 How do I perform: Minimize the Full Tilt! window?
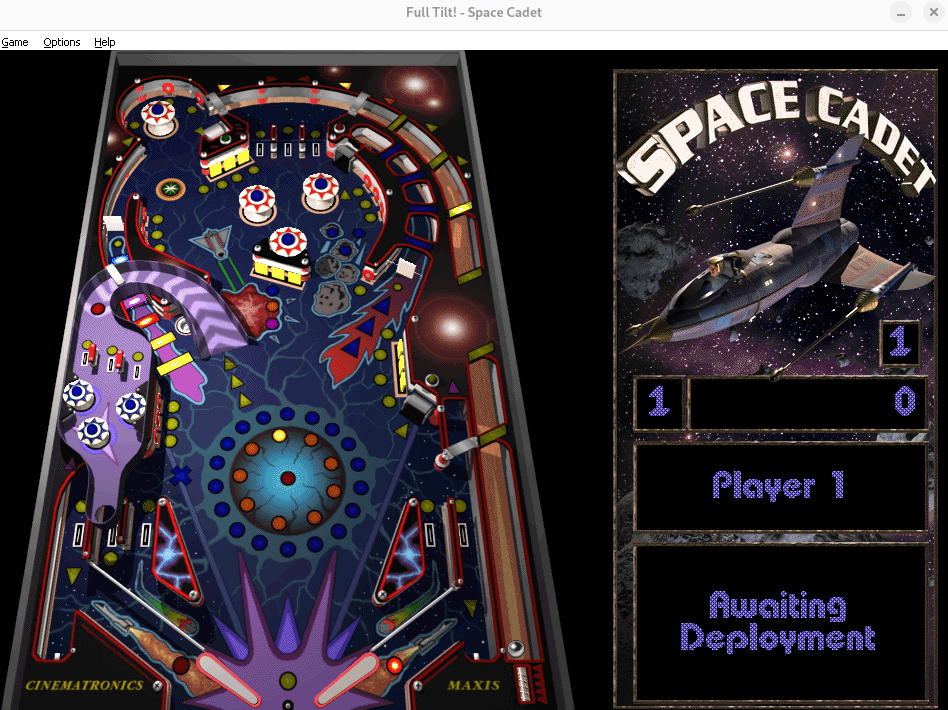[901, 13]
